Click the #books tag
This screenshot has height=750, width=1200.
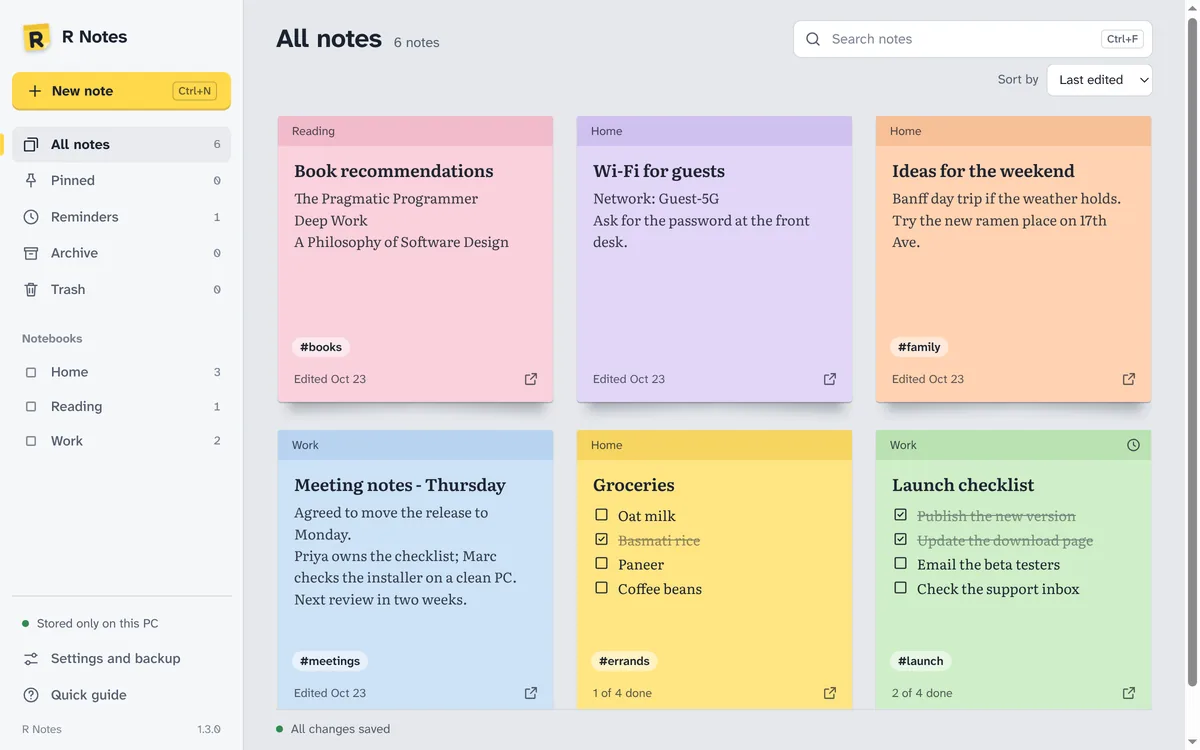[321, 347]
